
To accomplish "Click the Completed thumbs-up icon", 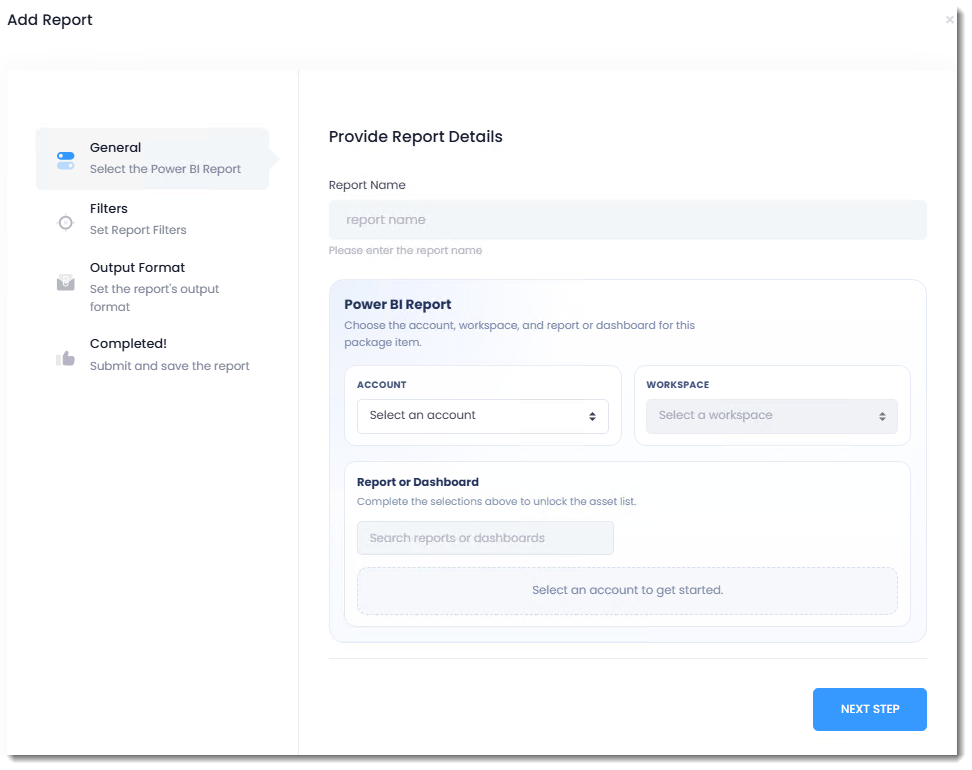I will tap(66, 358).
